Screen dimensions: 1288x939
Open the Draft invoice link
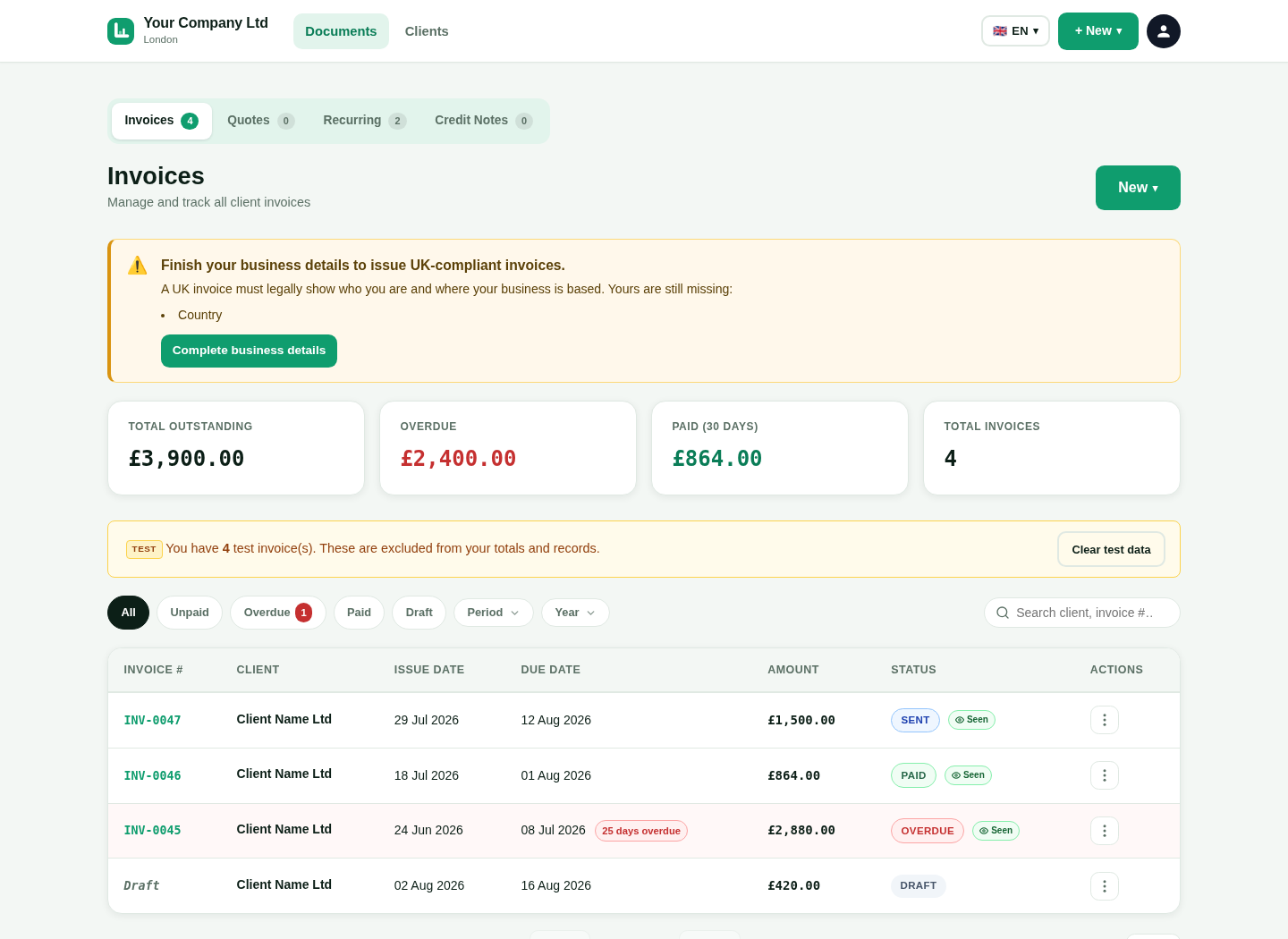coord(141,885)
